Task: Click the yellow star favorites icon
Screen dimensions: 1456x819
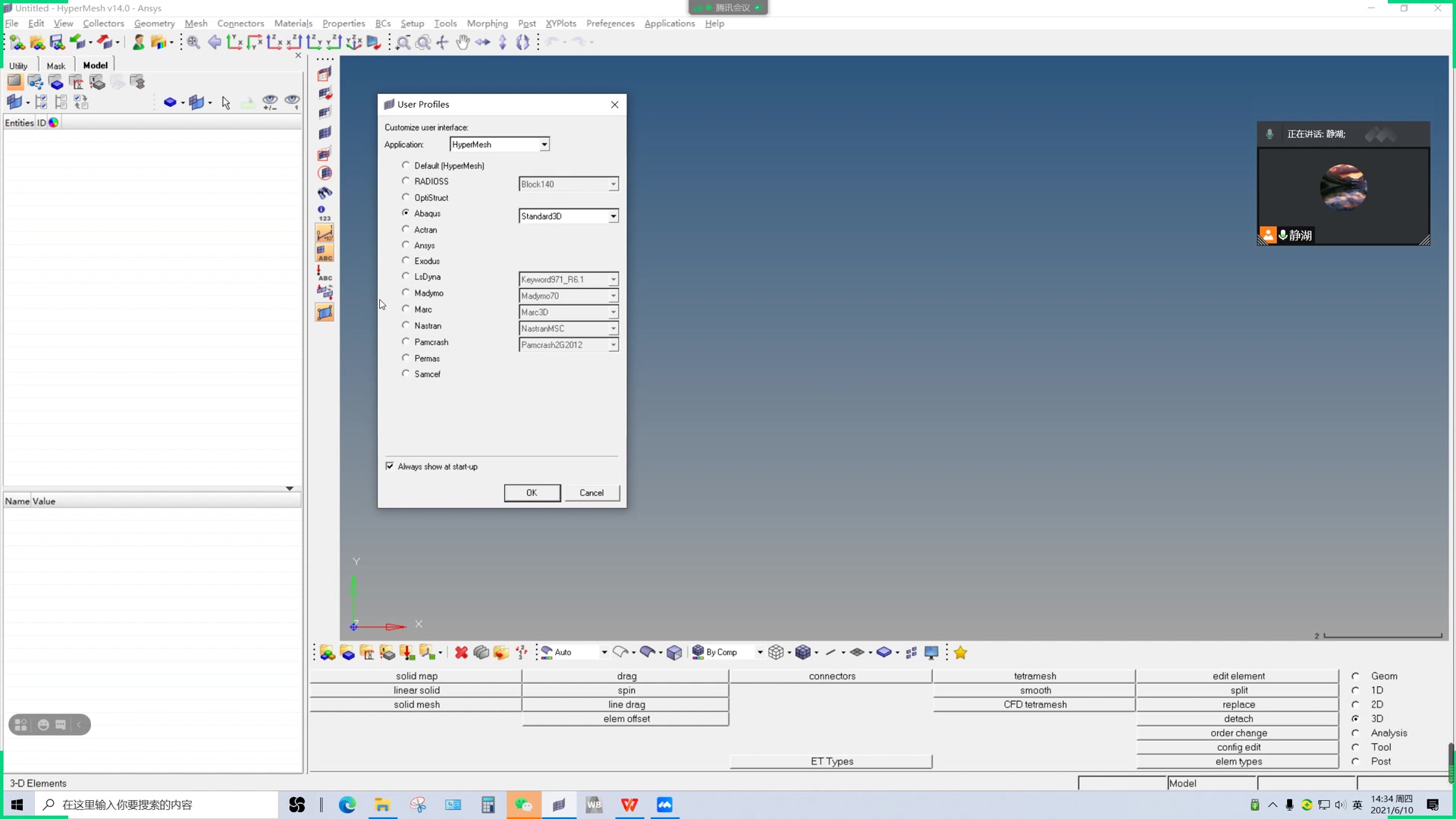Action: (961, 653)
